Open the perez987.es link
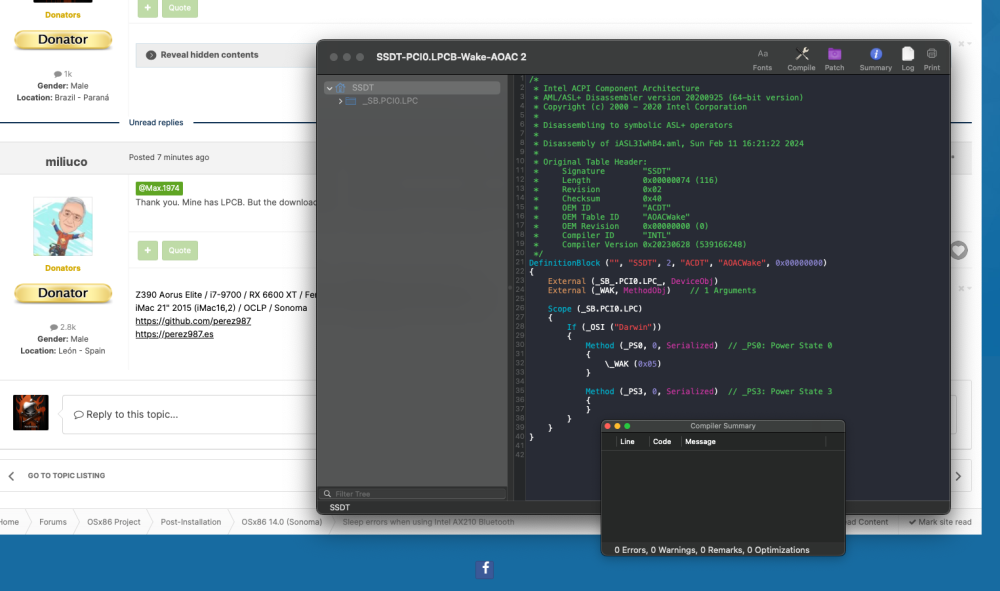The height and width of the screenshot is (591, 1000). [174, 334]
